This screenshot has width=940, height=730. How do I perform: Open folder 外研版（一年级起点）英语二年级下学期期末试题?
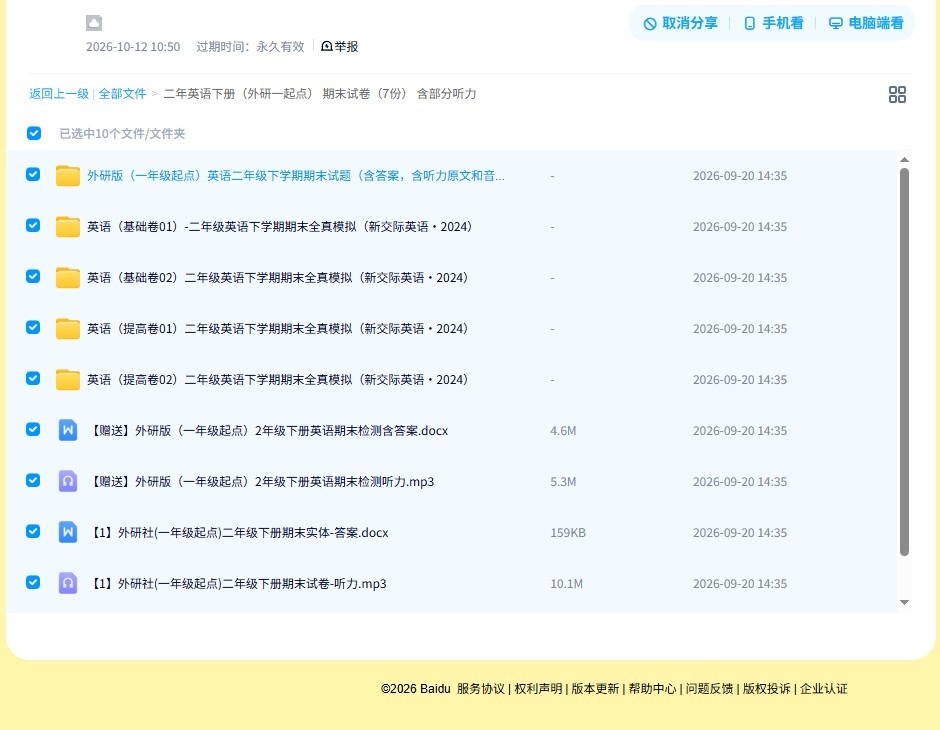click(296, 176)
